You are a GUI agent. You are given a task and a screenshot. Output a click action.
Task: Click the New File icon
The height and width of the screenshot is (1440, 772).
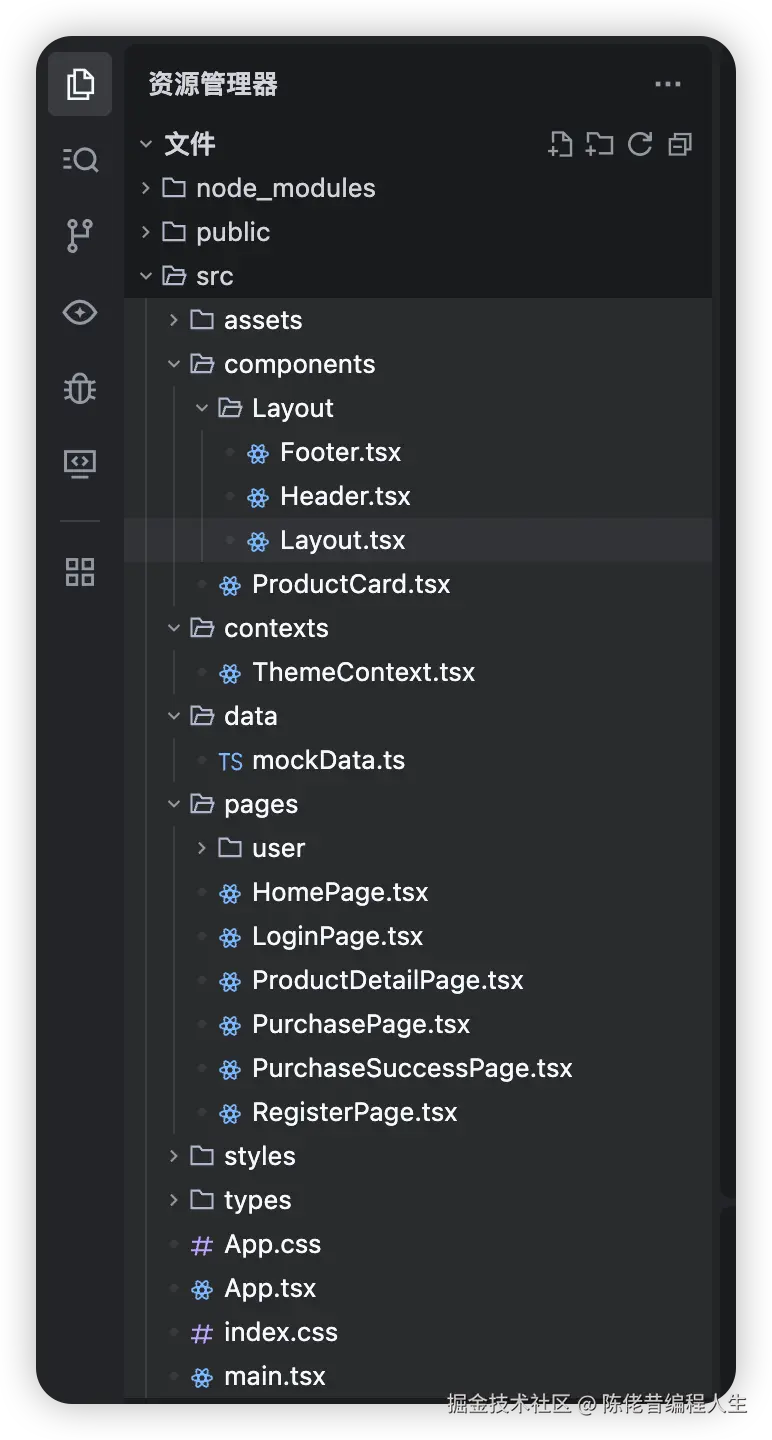[560, 144]
